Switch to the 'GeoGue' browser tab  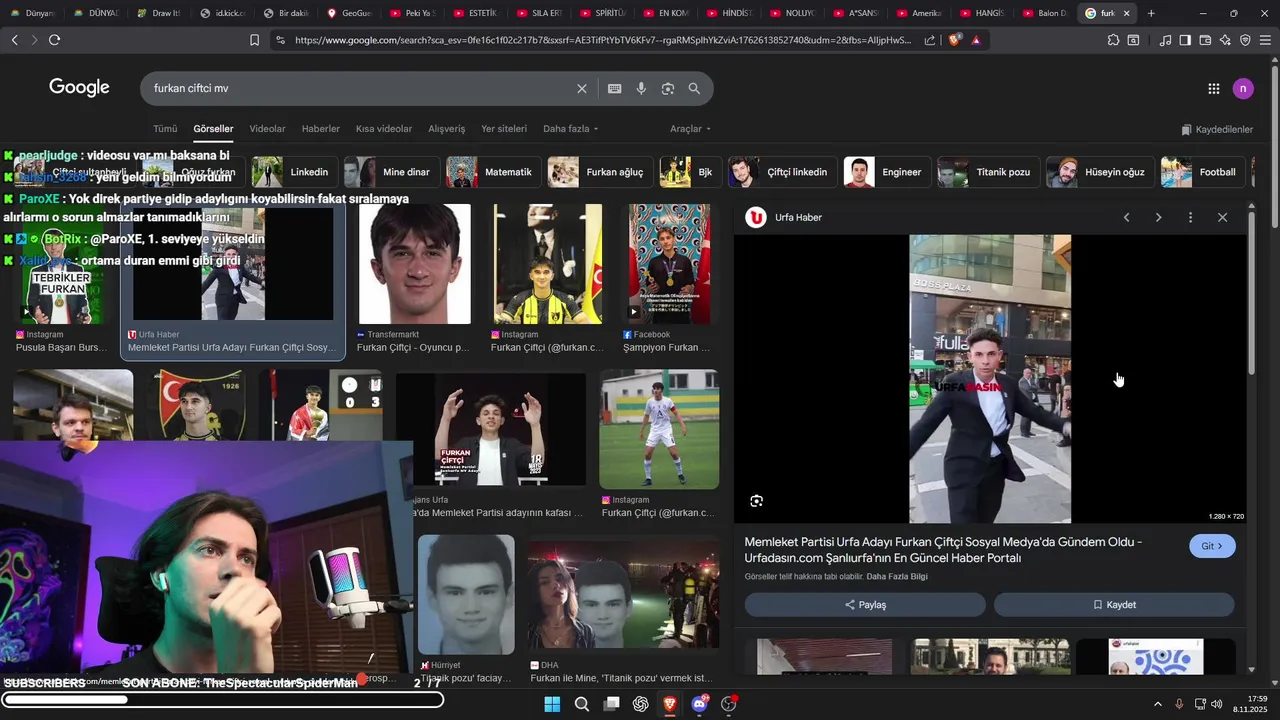[350, 13]
